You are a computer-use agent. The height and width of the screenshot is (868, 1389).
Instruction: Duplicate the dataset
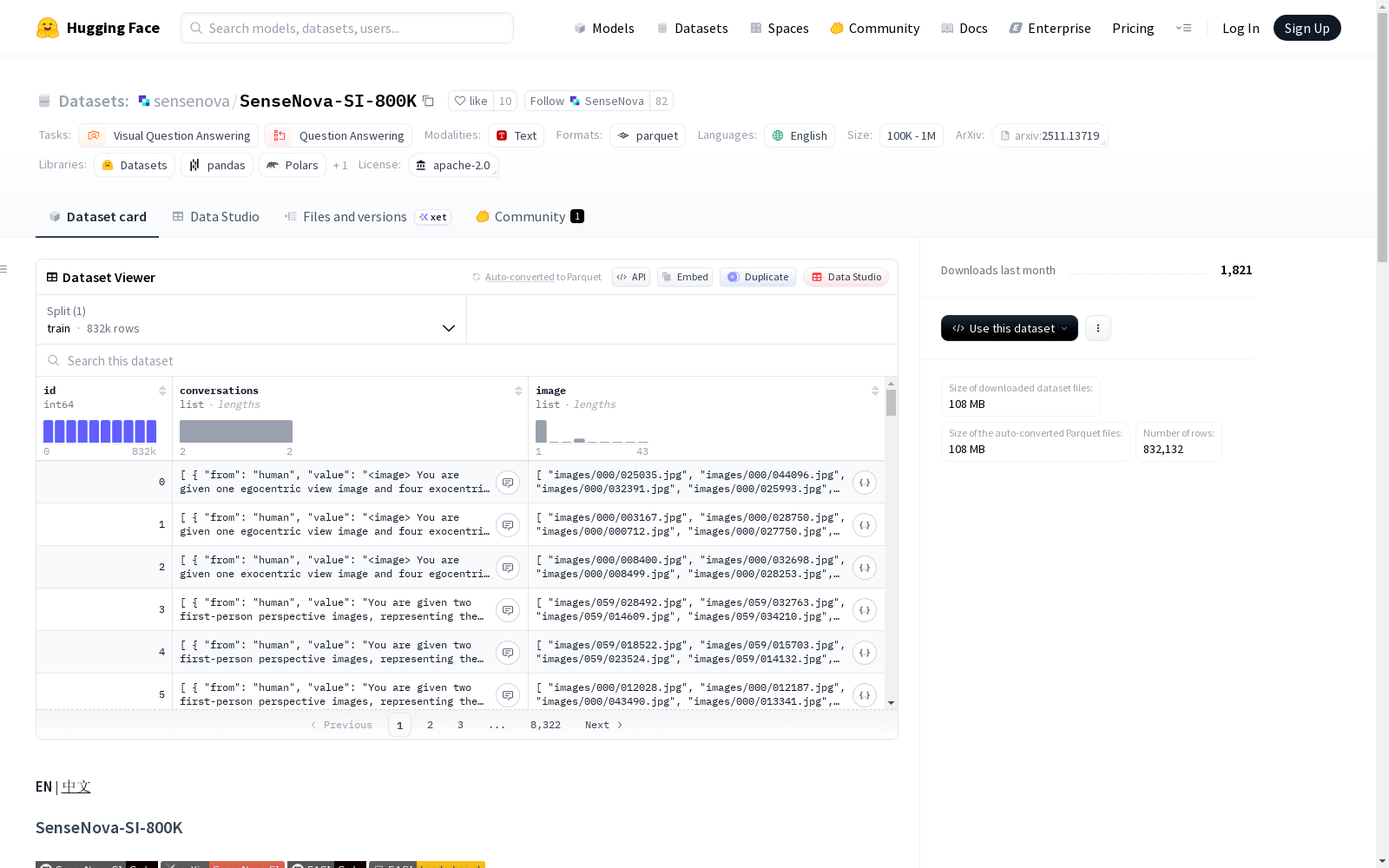pos(758,277)
